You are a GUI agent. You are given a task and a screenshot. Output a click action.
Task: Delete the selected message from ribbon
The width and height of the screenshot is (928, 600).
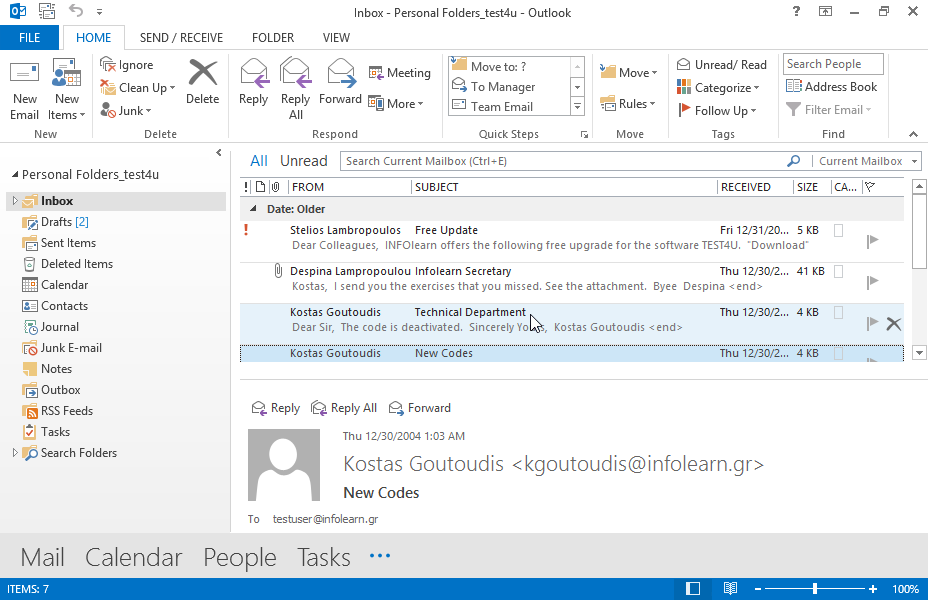click(x=202, y=83)
